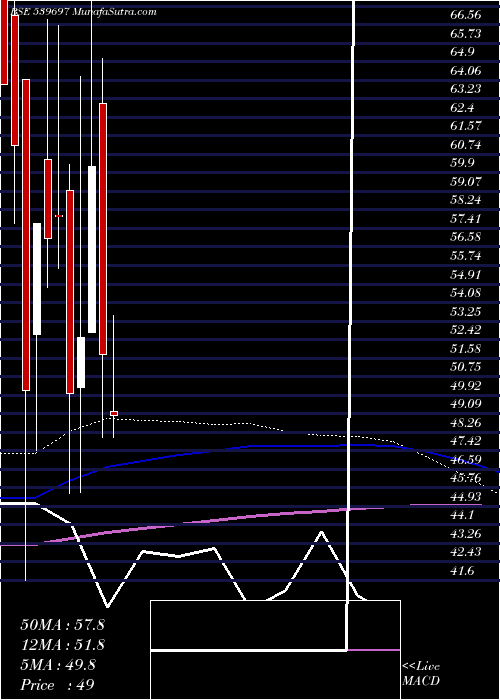
Task: Click the tall white candle body near 56
Action: click(x=92, y=250)
